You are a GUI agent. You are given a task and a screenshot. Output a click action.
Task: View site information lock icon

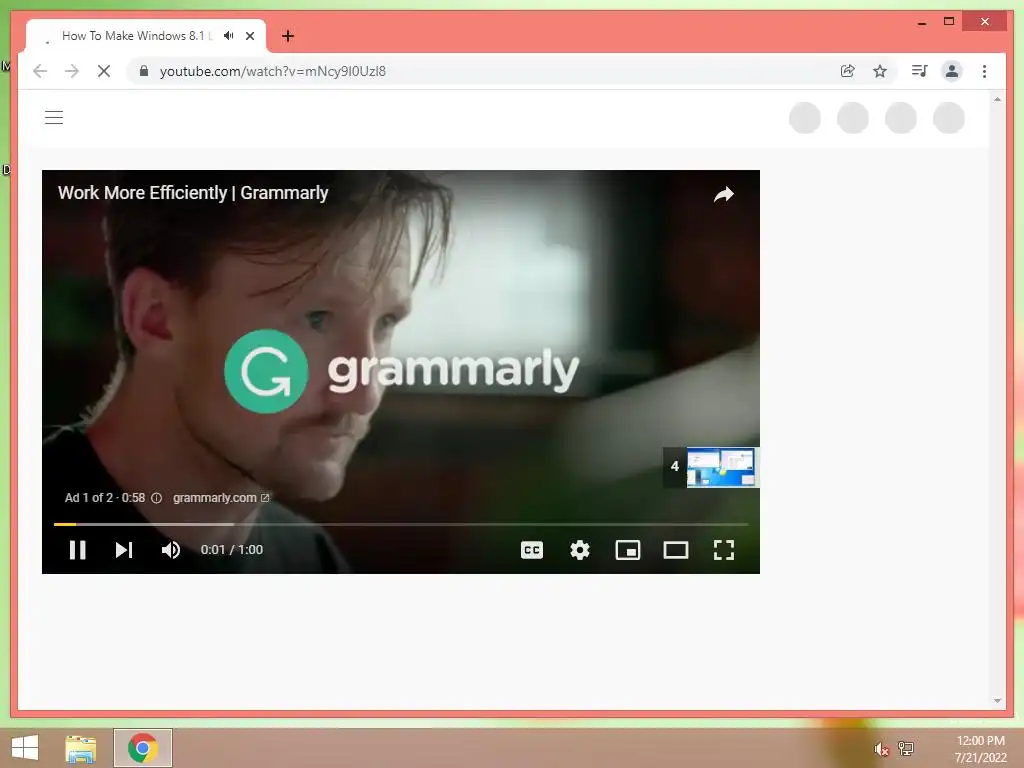(144, 71)
